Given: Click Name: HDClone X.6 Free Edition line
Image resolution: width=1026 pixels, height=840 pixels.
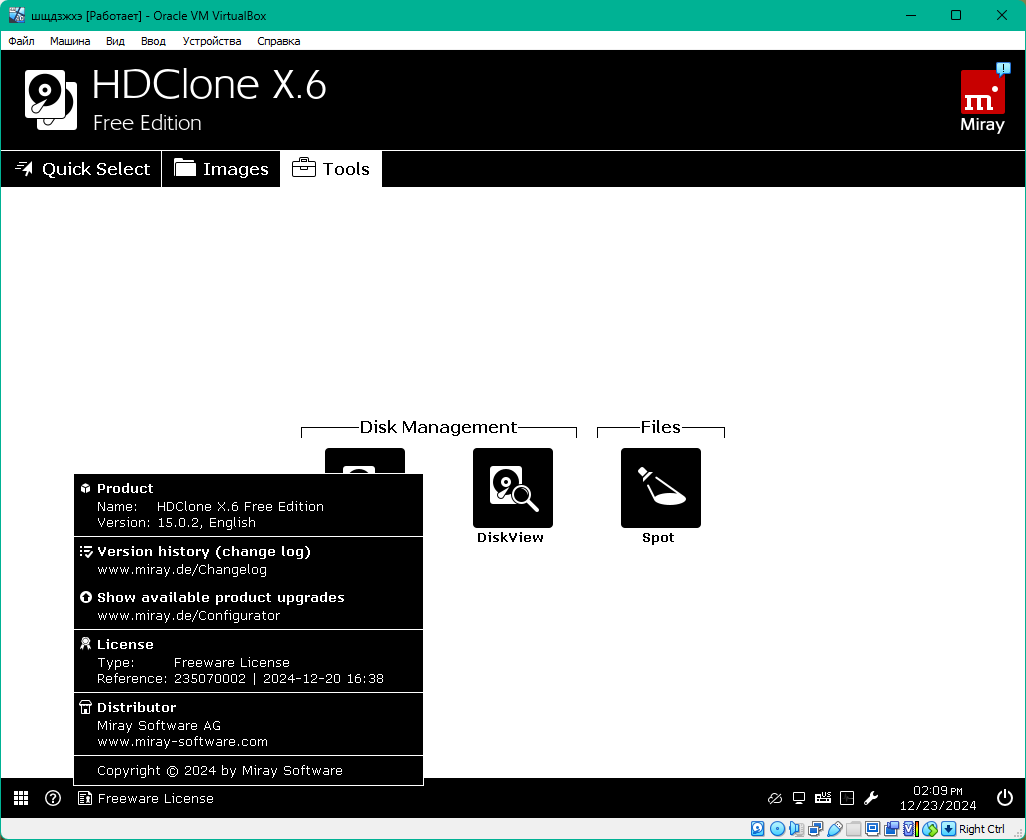Looking at the screenshot, I should tap(210, 506).
